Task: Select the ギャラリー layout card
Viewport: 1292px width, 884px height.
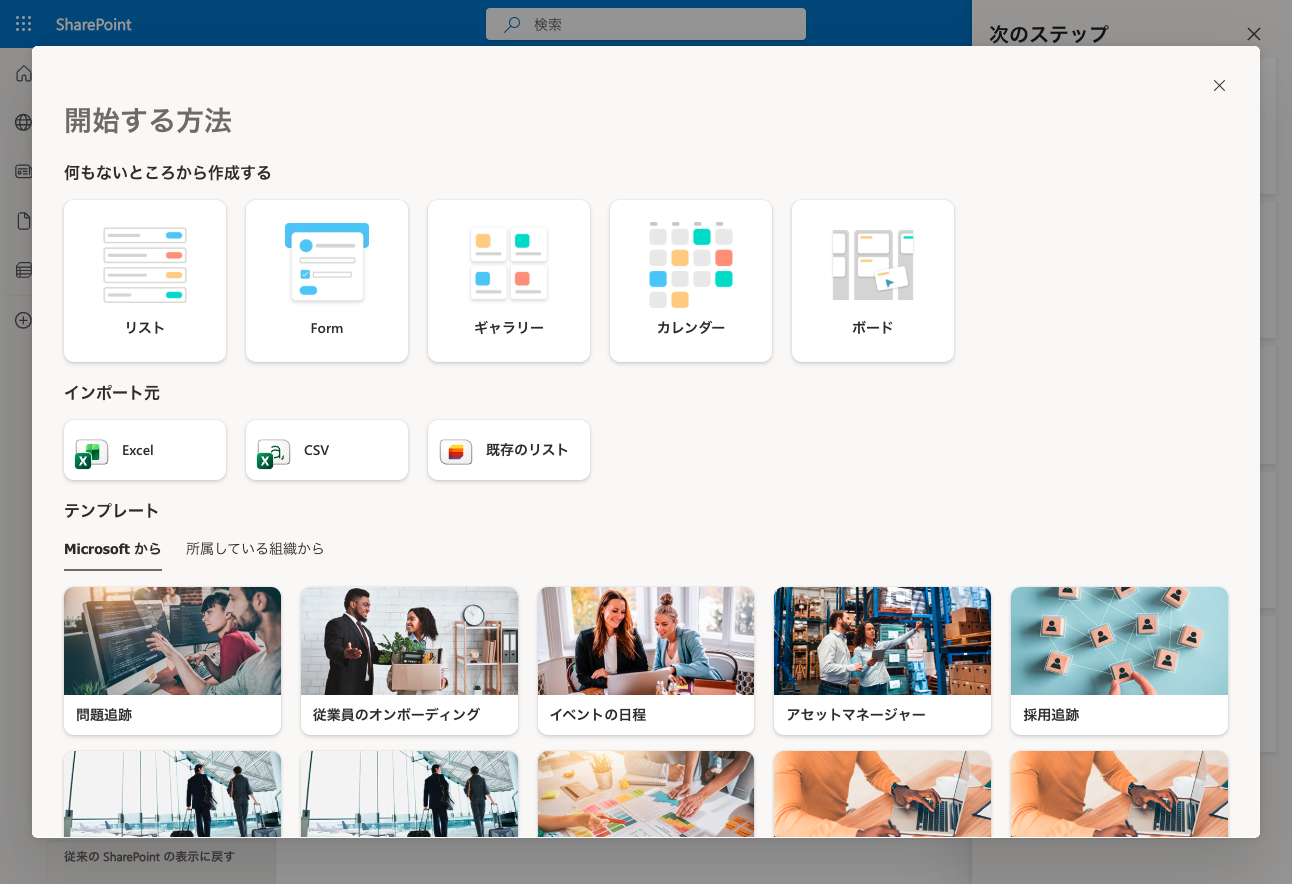Action: (509, 281)
